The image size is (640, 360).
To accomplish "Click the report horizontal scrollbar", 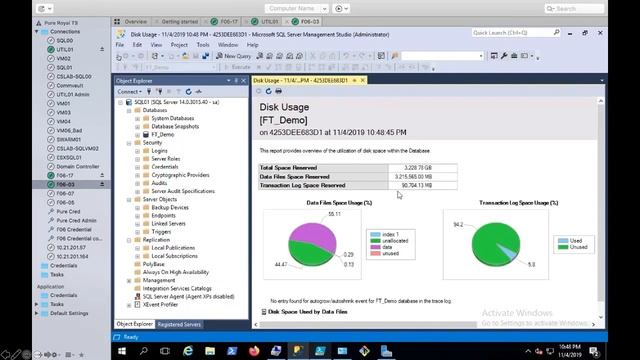I will coord(368,324).
